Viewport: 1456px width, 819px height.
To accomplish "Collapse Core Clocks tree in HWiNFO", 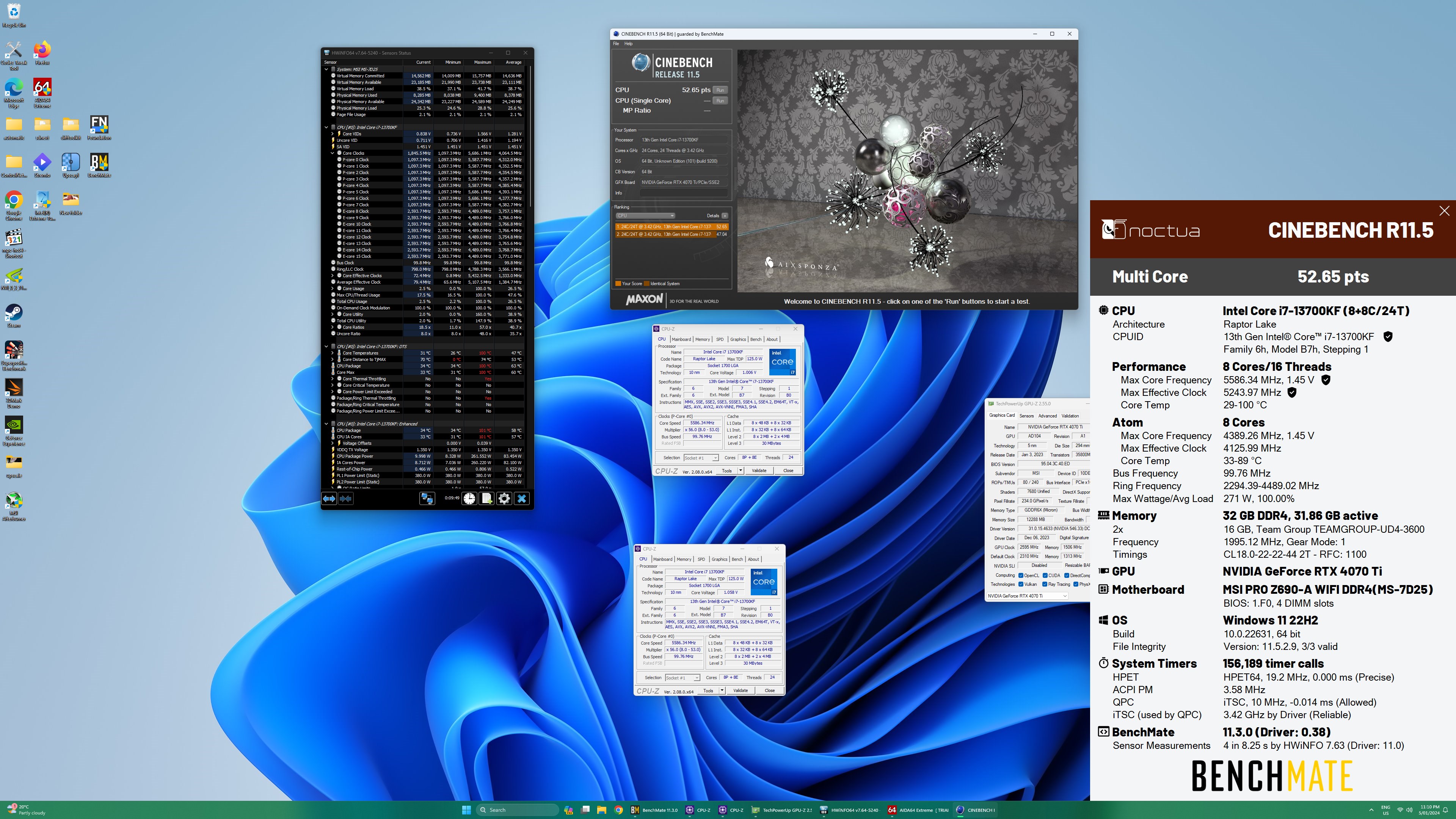I will point(333,153).
